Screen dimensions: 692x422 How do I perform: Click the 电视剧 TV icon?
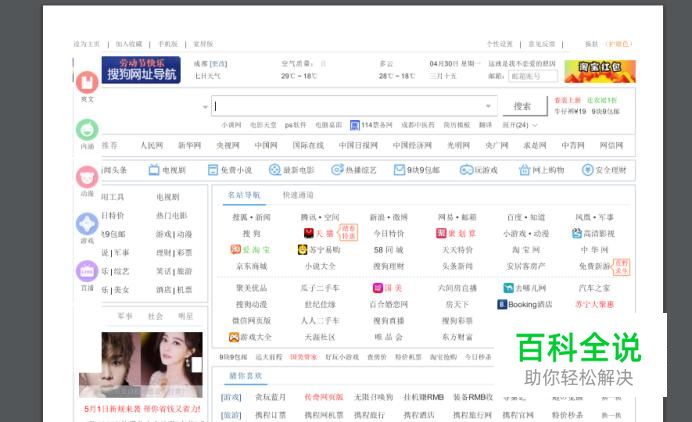pyautogui.click(x=154, y=170)
